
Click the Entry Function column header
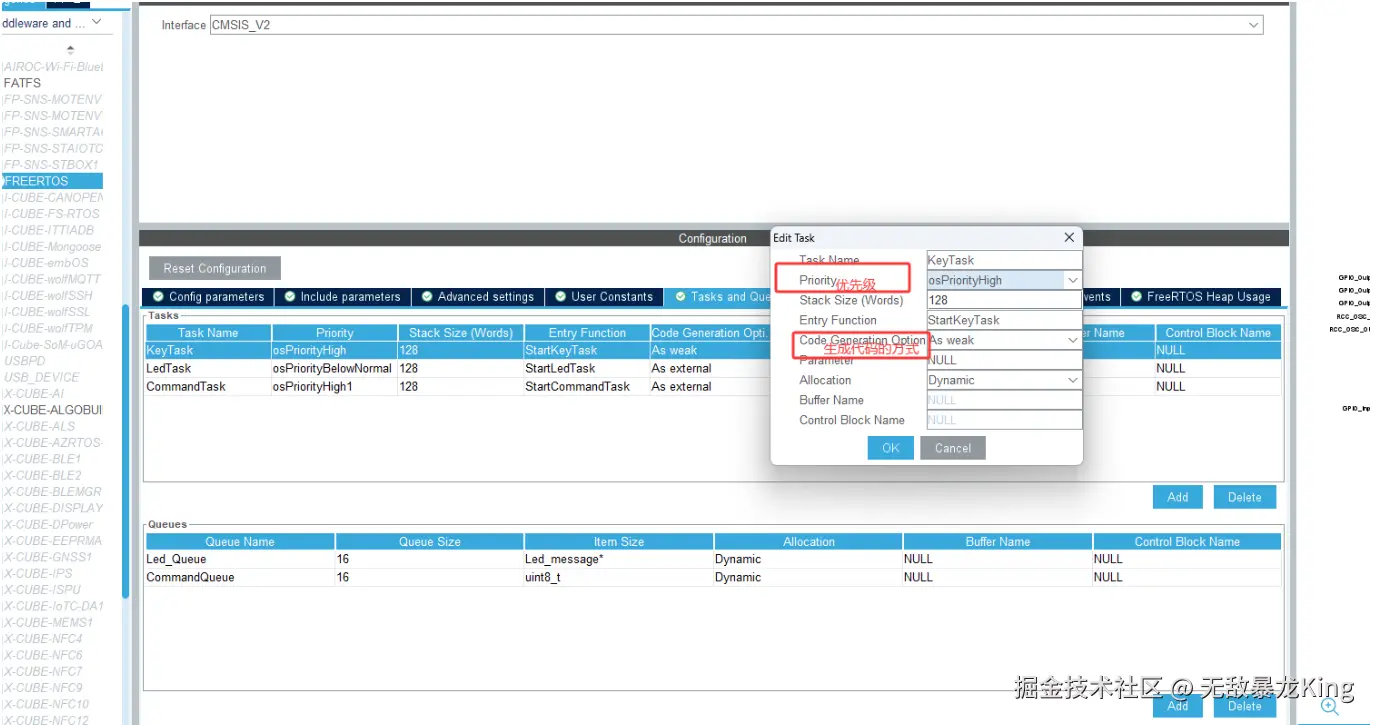coord(587,333)
